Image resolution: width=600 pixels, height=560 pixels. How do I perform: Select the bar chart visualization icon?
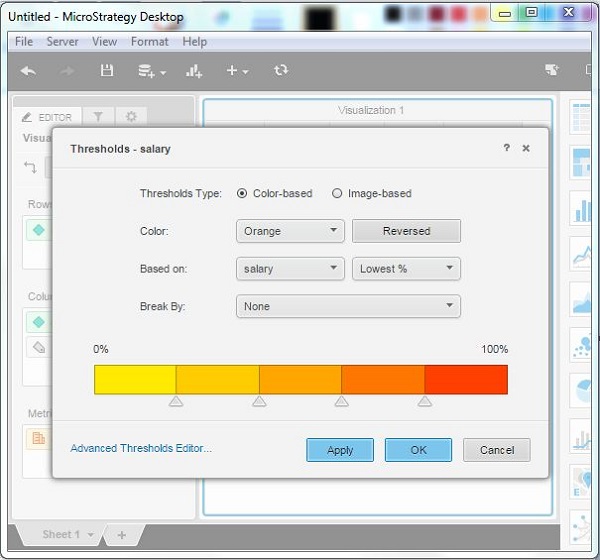[x=581, y=210]
